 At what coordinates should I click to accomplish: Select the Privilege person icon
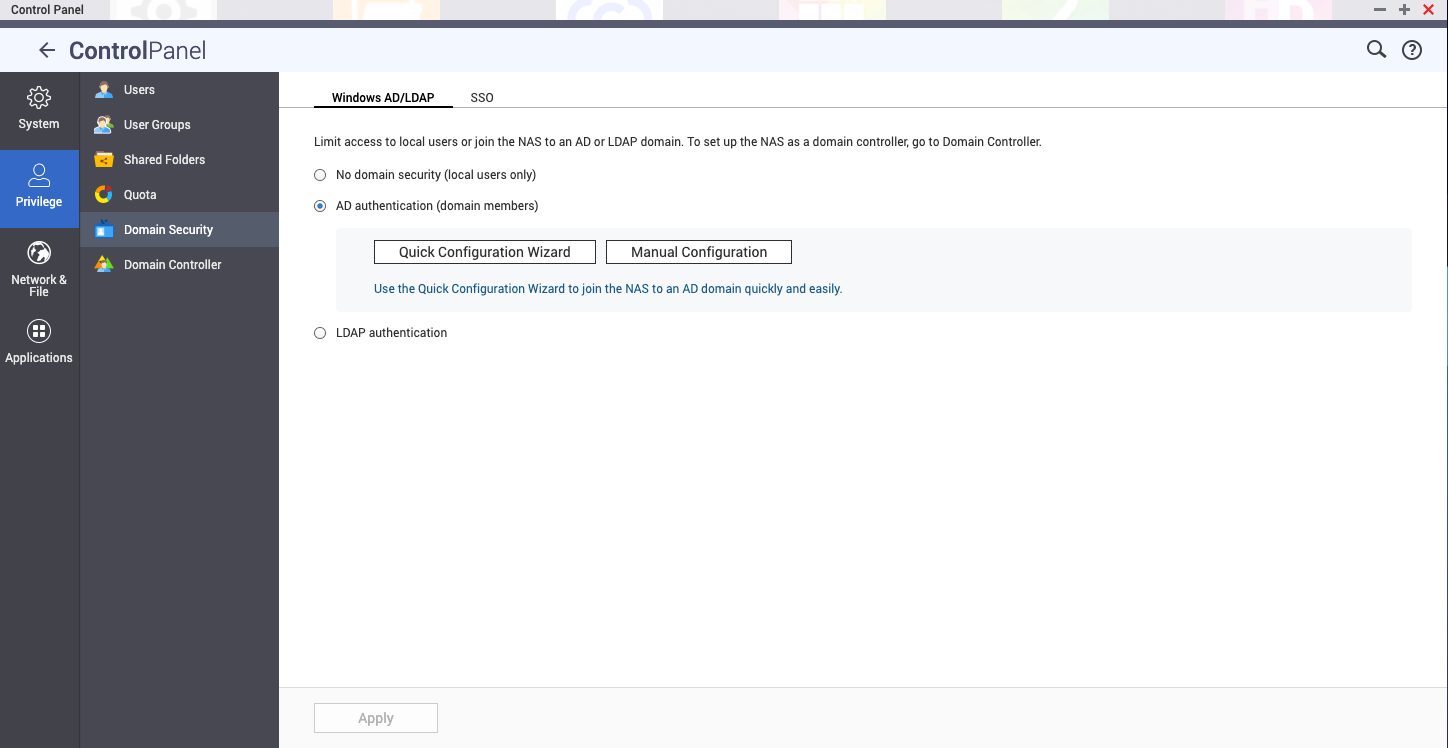click(x=39, y=175)
